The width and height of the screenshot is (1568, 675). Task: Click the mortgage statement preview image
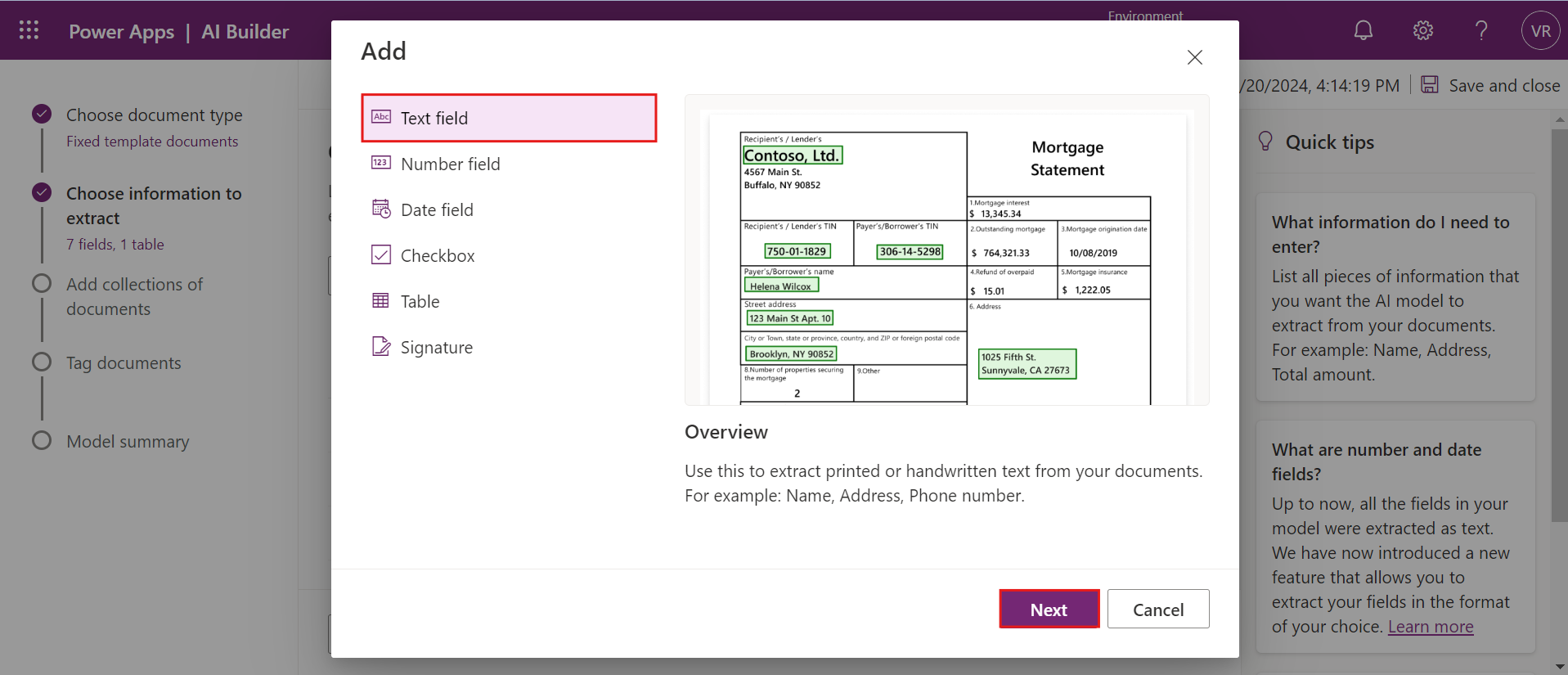pos(946,250)
